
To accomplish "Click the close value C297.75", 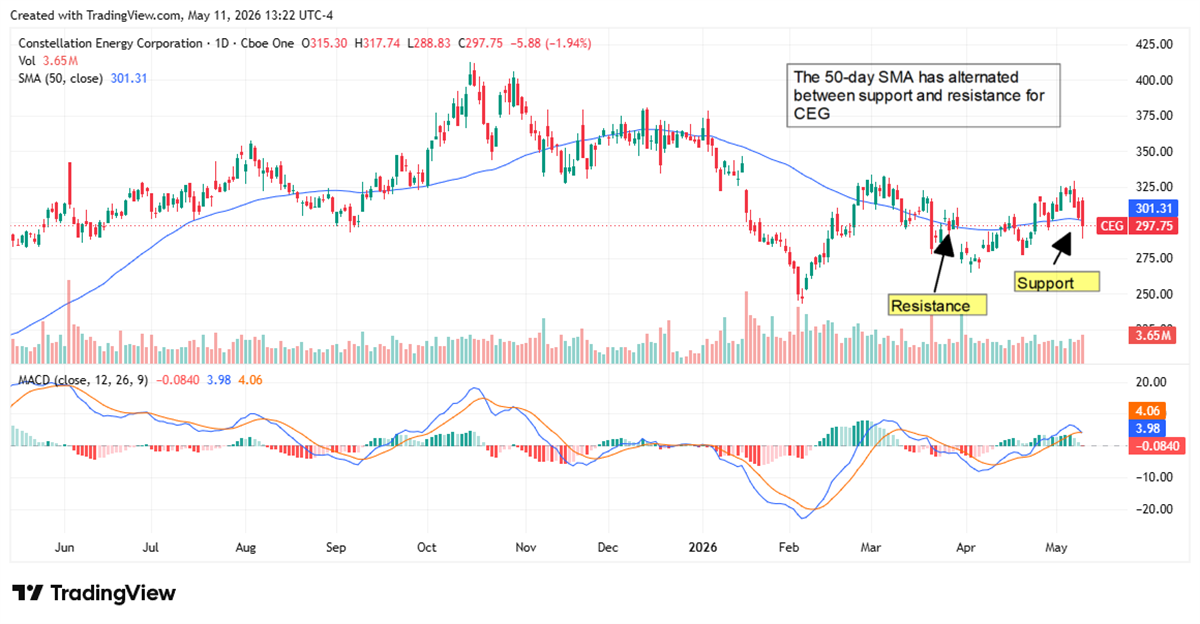I will pos(482,44).
